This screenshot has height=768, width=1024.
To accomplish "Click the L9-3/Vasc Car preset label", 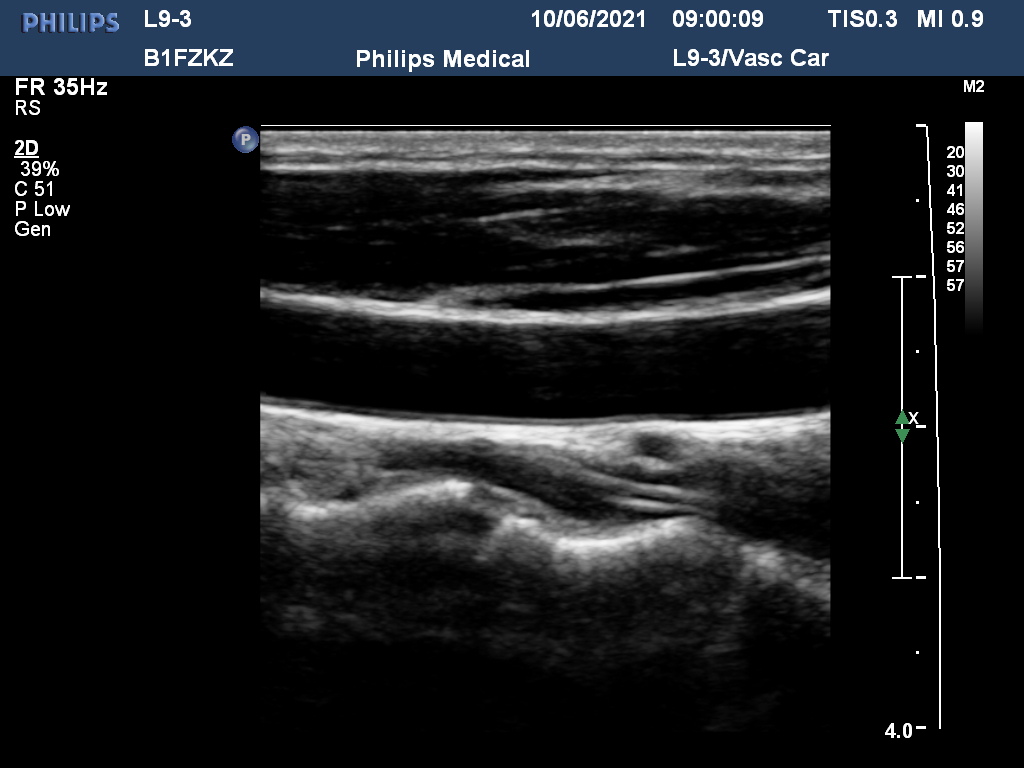I will point(751,58).
